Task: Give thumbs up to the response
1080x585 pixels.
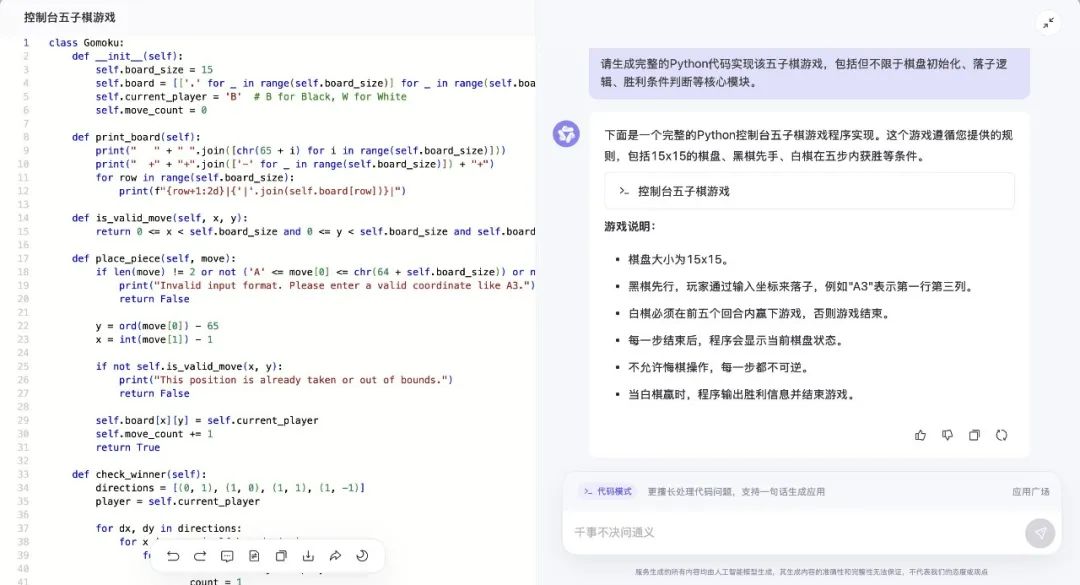Action: coord(920,435)
